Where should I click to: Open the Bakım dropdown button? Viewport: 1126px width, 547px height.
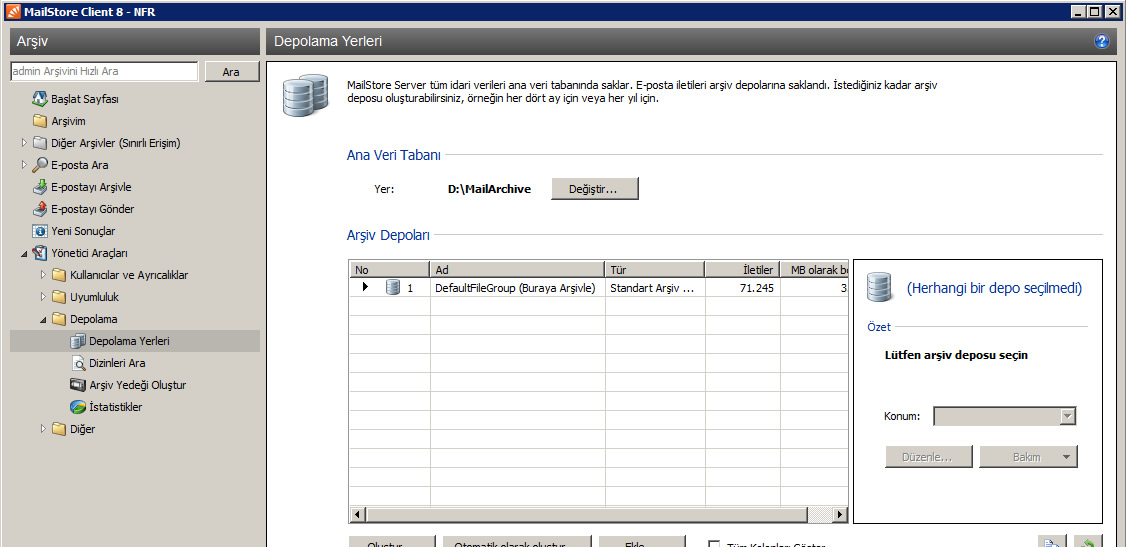pyautogui.click(x=1028, y=457)
